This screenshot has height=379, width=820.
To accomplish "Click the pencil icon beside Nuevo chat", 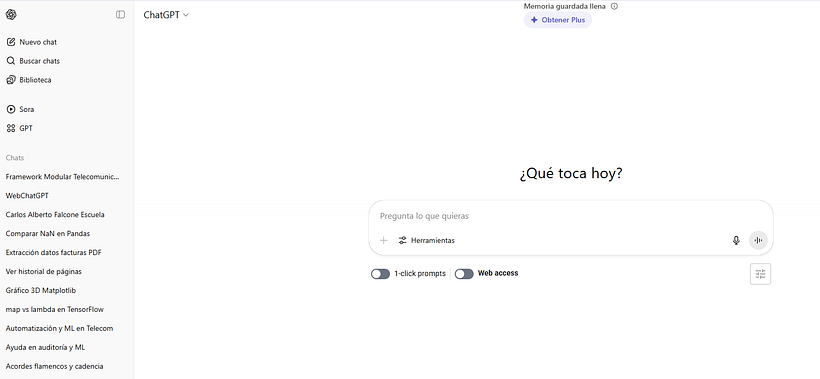I will click(10, 42).
